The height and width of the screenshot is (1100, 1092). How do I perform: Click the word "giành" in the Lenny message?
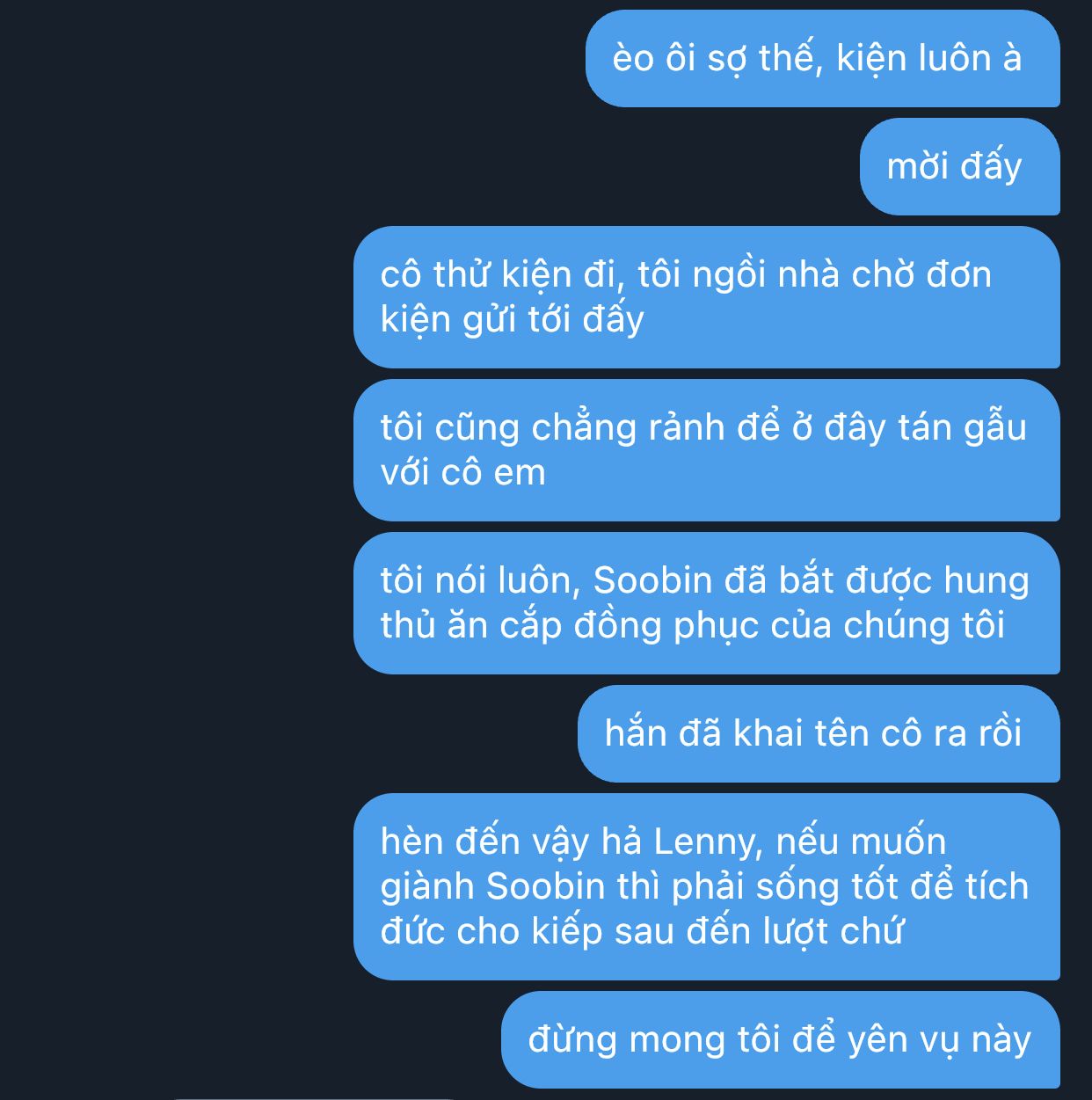pos(428,887)
